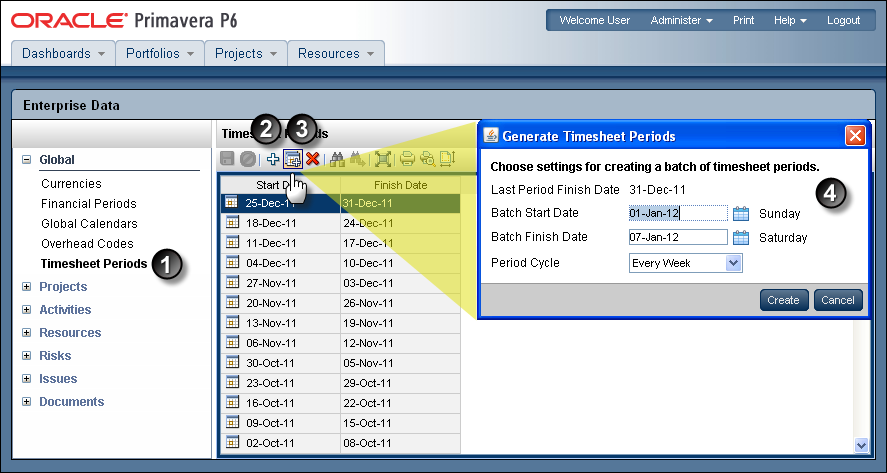Select Overhead Codes in sidebar
Viewport: 887px width, 473px height.
(87, 244)
